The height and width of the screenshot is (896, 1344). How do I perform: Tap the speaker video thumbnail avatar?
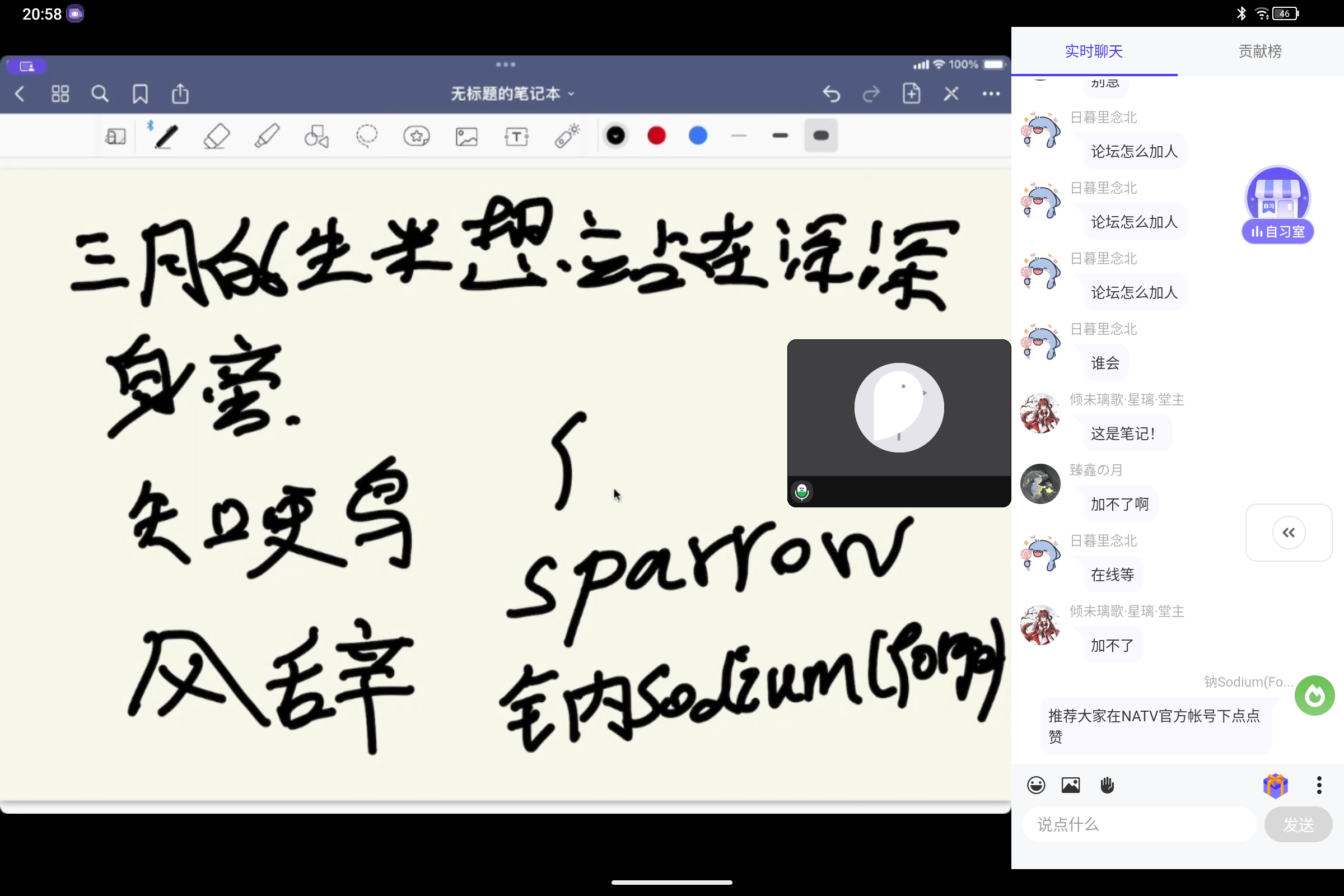coord(899,408)
